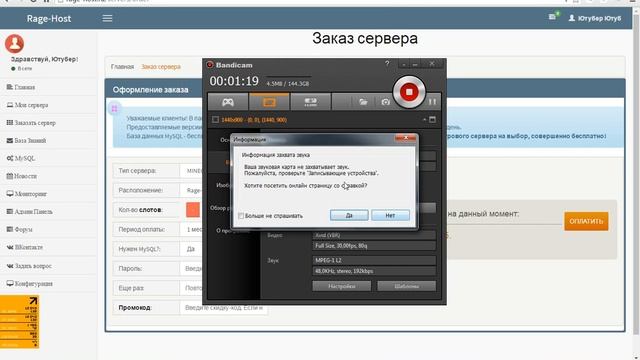Open the "Нужен MySQL?" dropdown

pyautogui.click(x=191, y=249)
